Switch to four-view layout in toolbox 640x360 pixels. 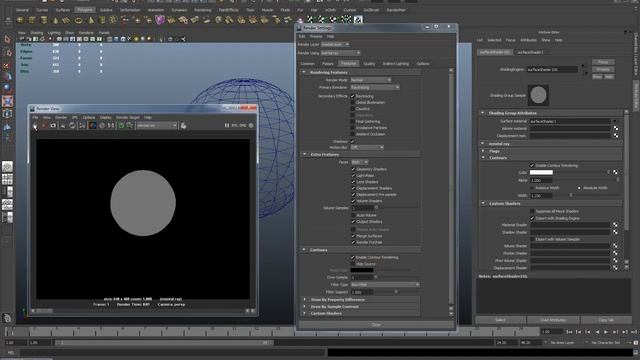pos(7,179)
